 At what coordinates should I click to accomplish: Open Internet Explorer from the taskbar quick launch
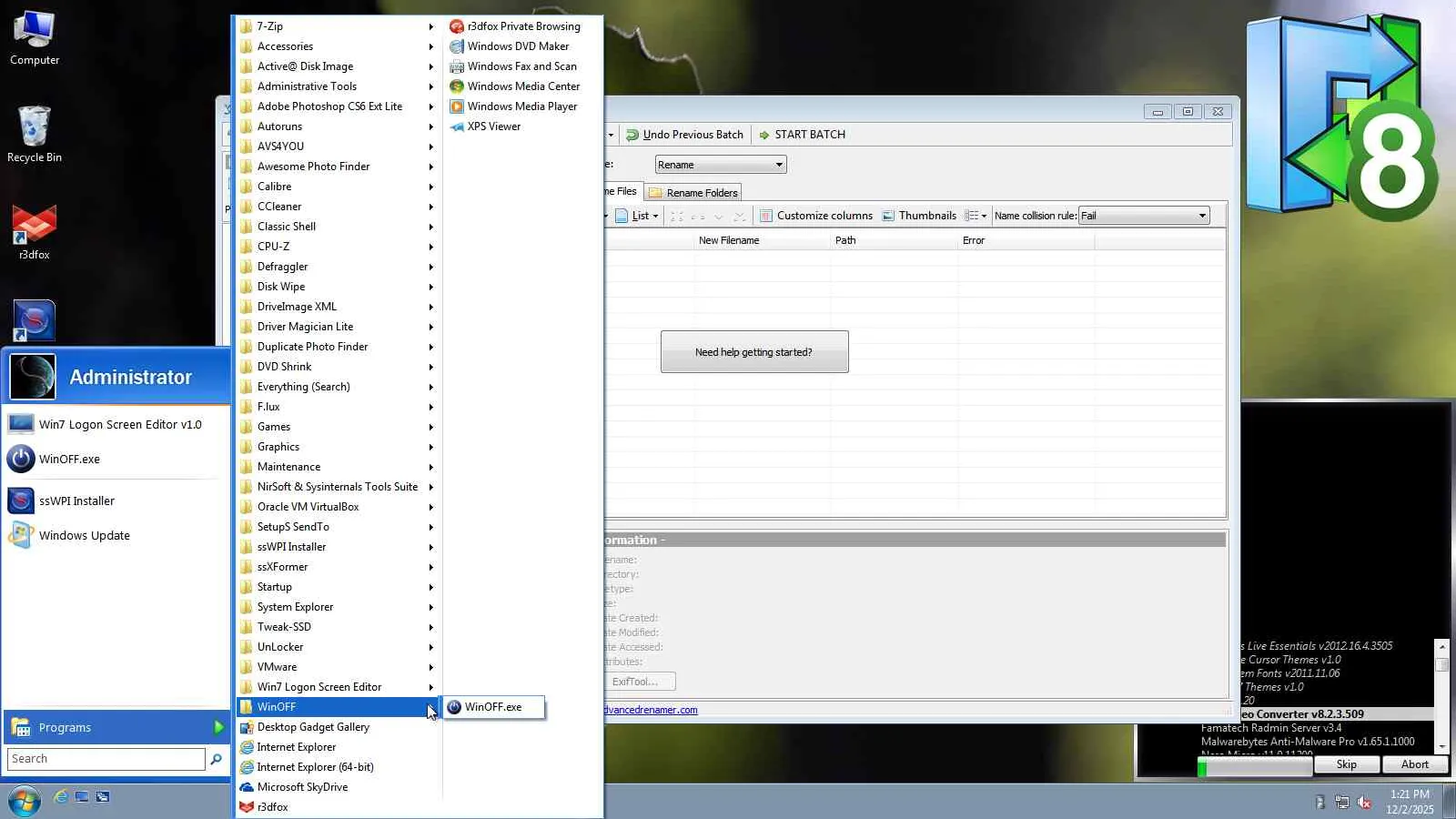point(60,797)
